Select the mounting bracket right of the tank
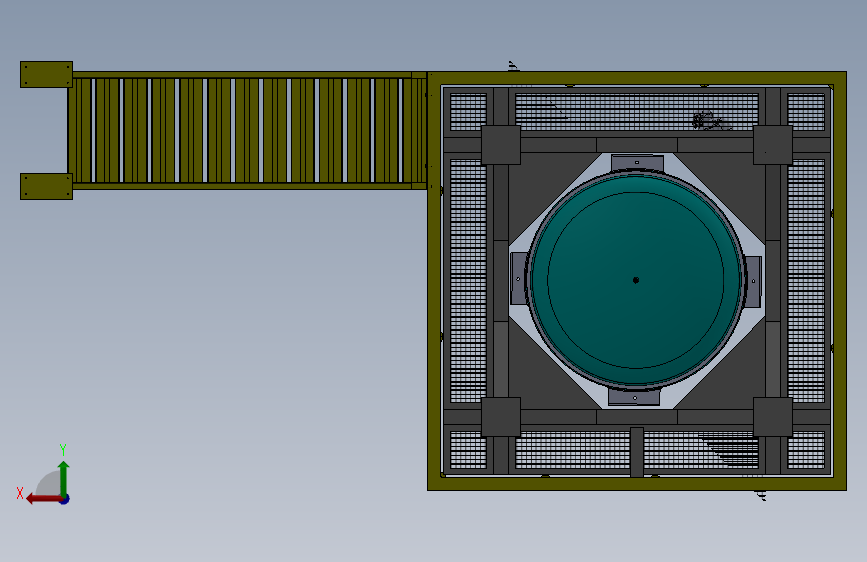 (753, 281)
